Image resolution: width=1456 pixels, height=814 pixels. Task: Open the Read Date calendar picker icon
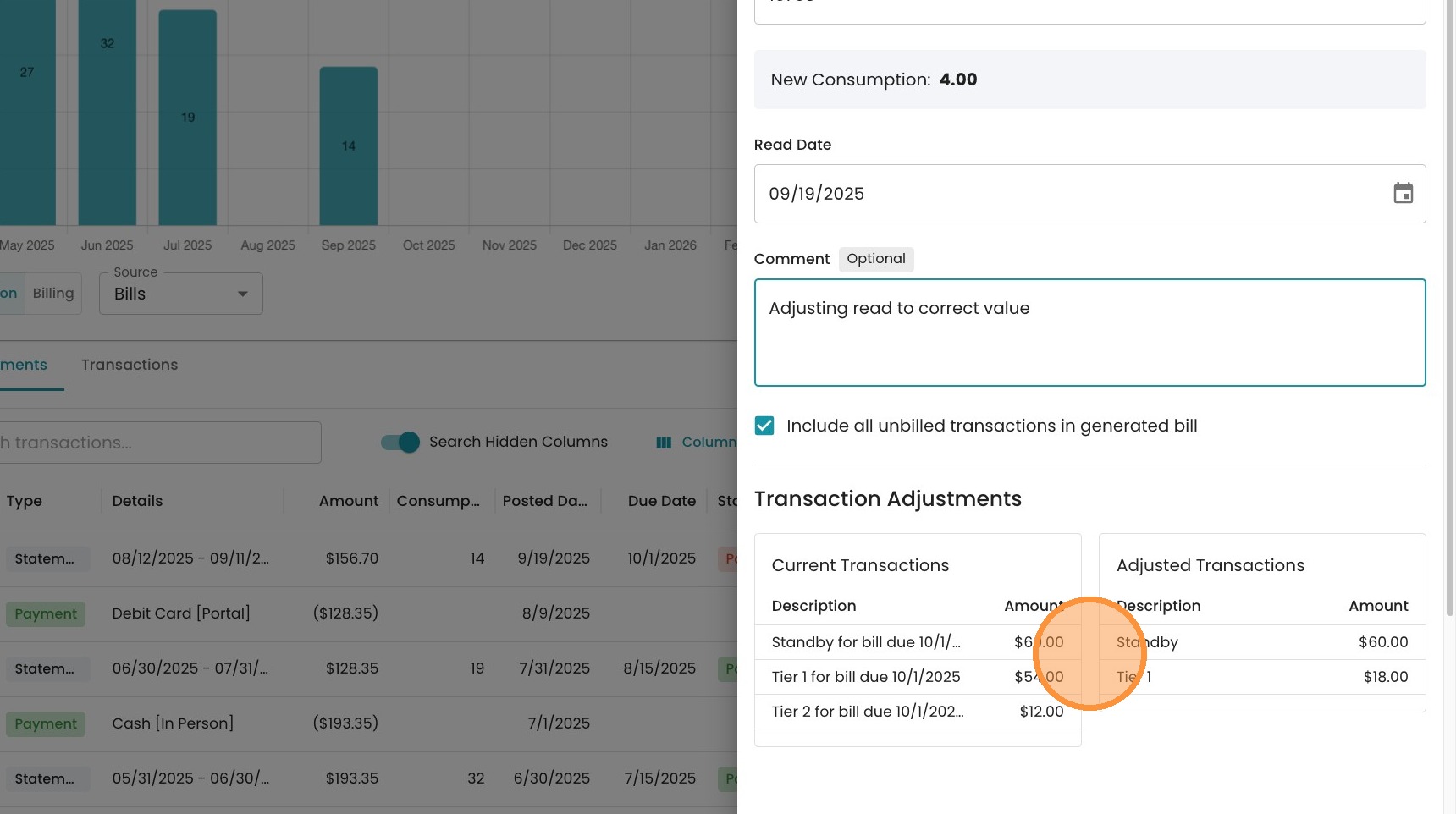pyautogui.click(x=1403, y=194)
